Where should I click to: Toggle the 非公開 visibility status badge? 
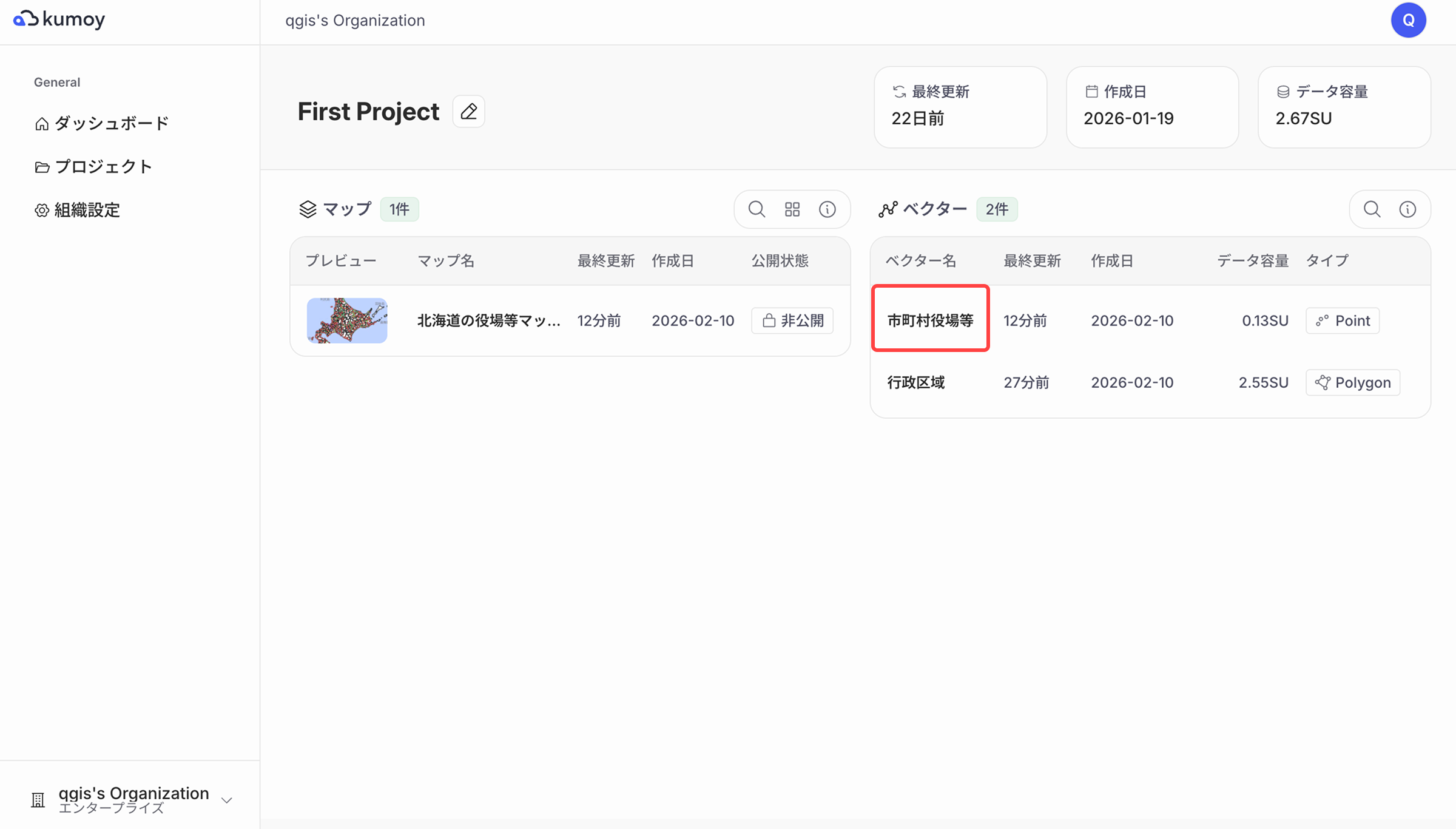tap(792, 320)
